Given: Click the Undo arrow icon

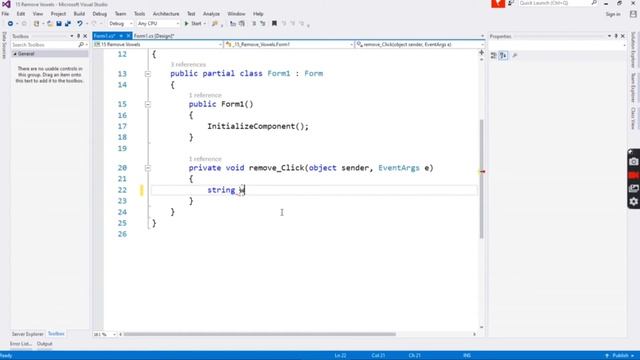Looking at the screenshot, I should coord(80,24).
